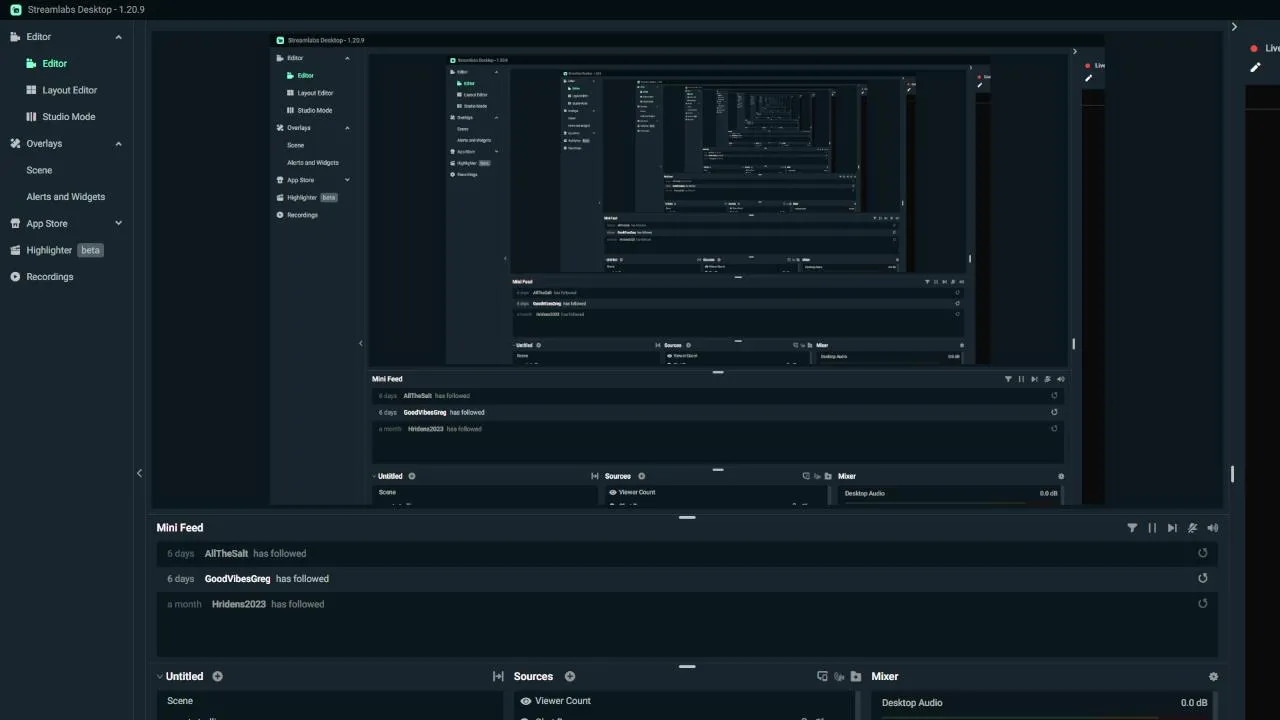
Task: Collapse the Editor section chevron in sidebar
Action: [118, 37]
